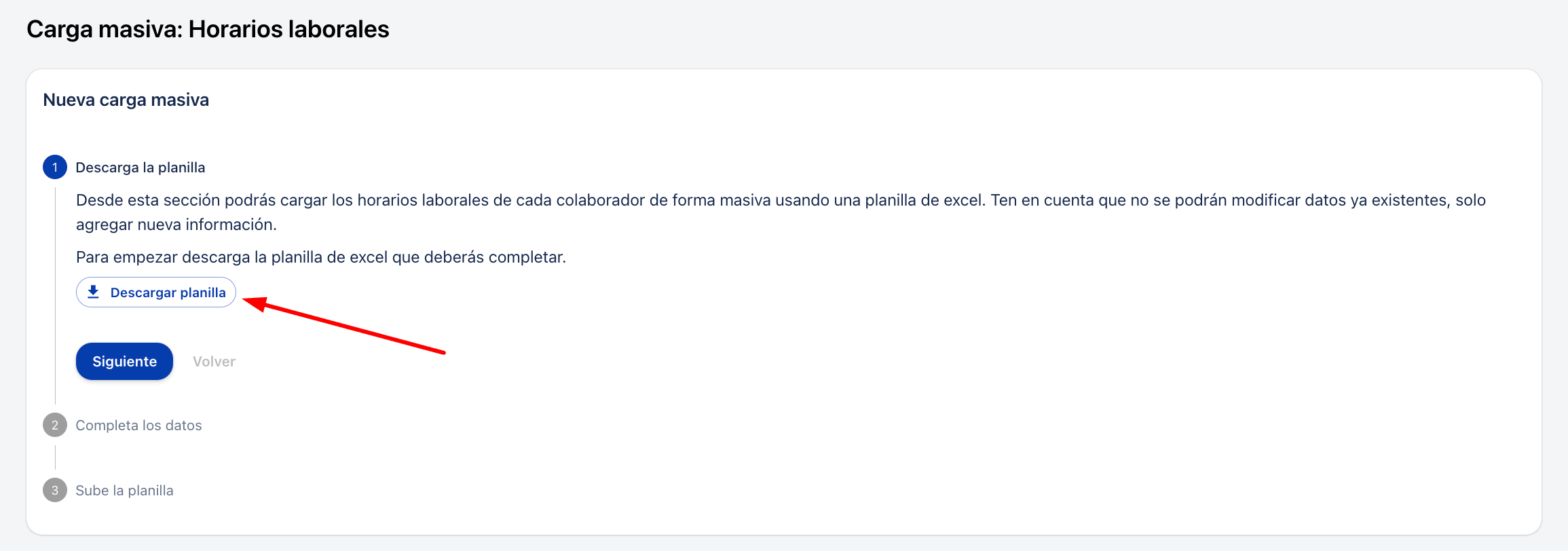Screen dimensions: 1568x551
Task: Click the vertical connector line below step 1
Action: coord(55,292)
